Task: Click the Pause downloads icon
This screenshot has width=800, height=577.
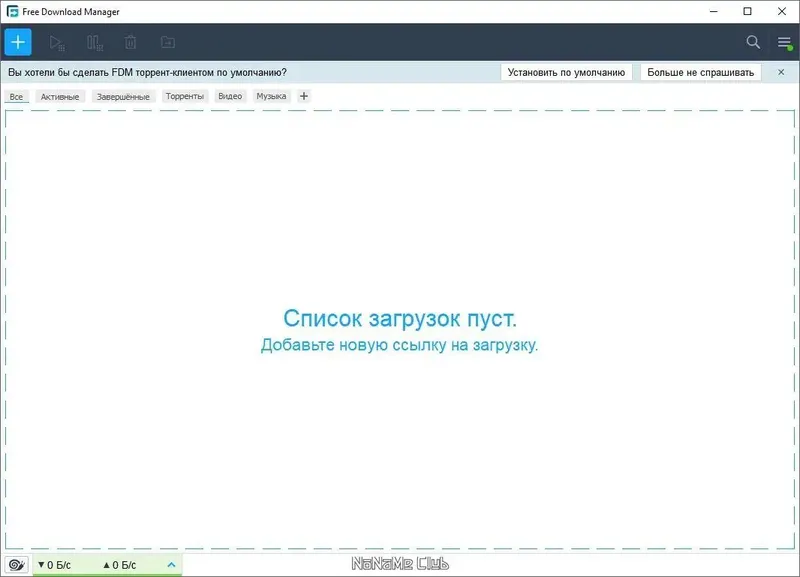Action: [92, 42]
